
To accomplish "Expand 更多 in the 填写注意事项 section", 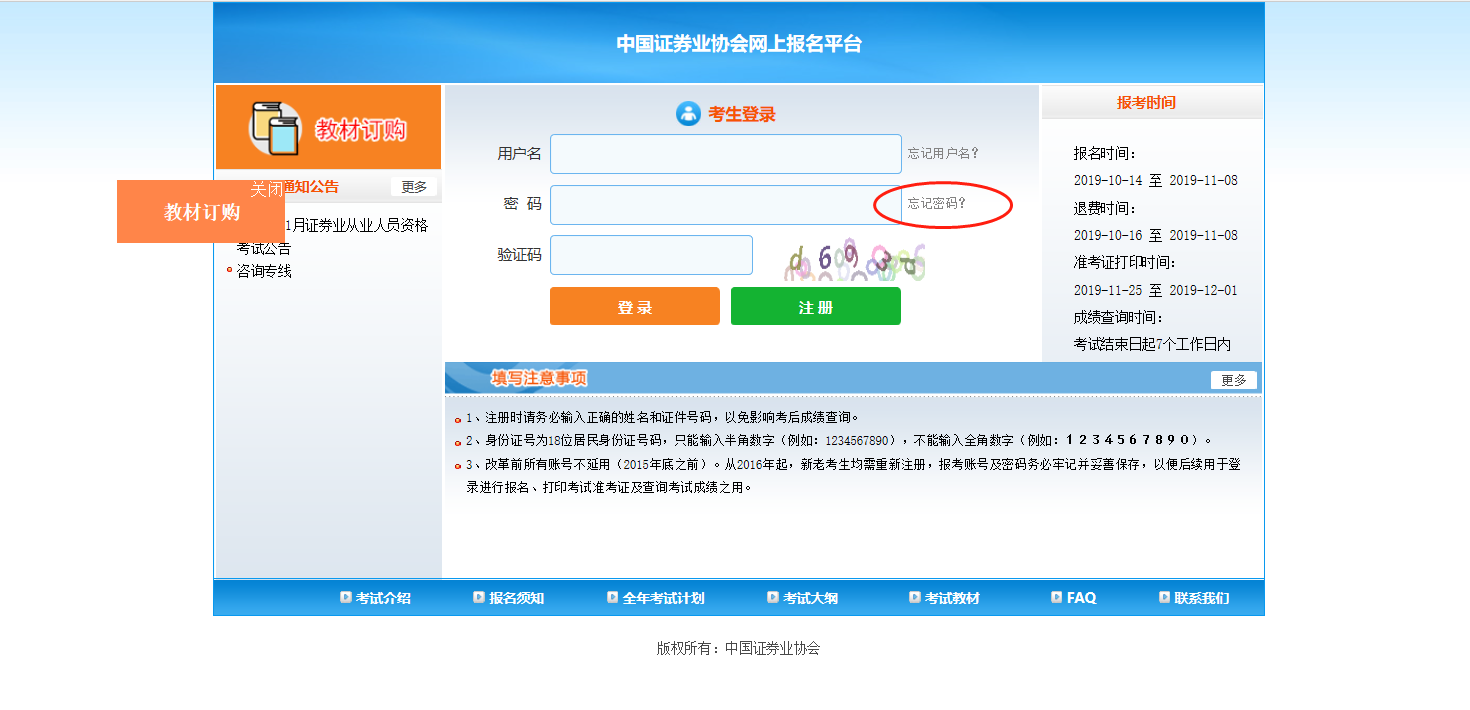I will (x=1233, y=380).
